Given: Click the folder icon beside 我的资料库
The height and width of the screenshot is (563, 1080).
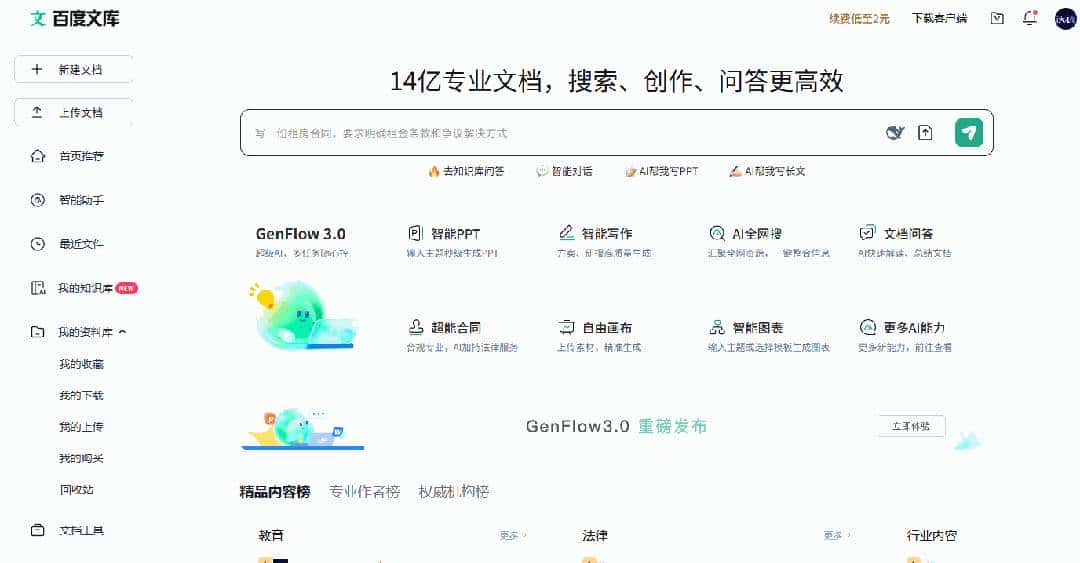Looking at the screenshot, I should pyautogui.click(x=38, y=332).
